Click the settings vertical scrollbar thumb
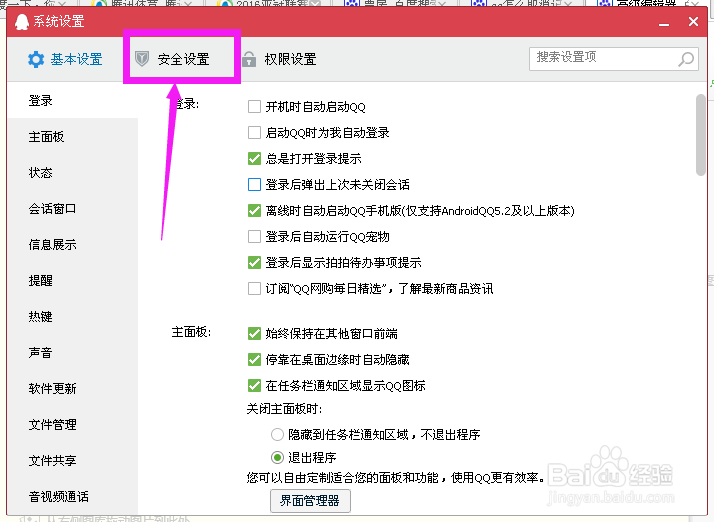714x522 pixels. click(701, 134)
